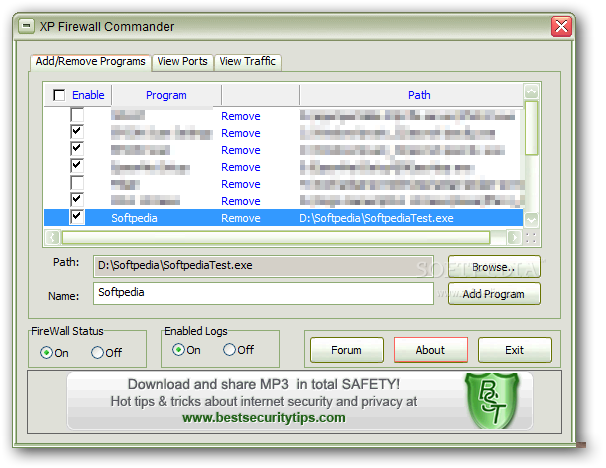This screenshot has width=606, height=468.
Task: Click Remove in the fifth program row
Action: click(x=240, y=184)
